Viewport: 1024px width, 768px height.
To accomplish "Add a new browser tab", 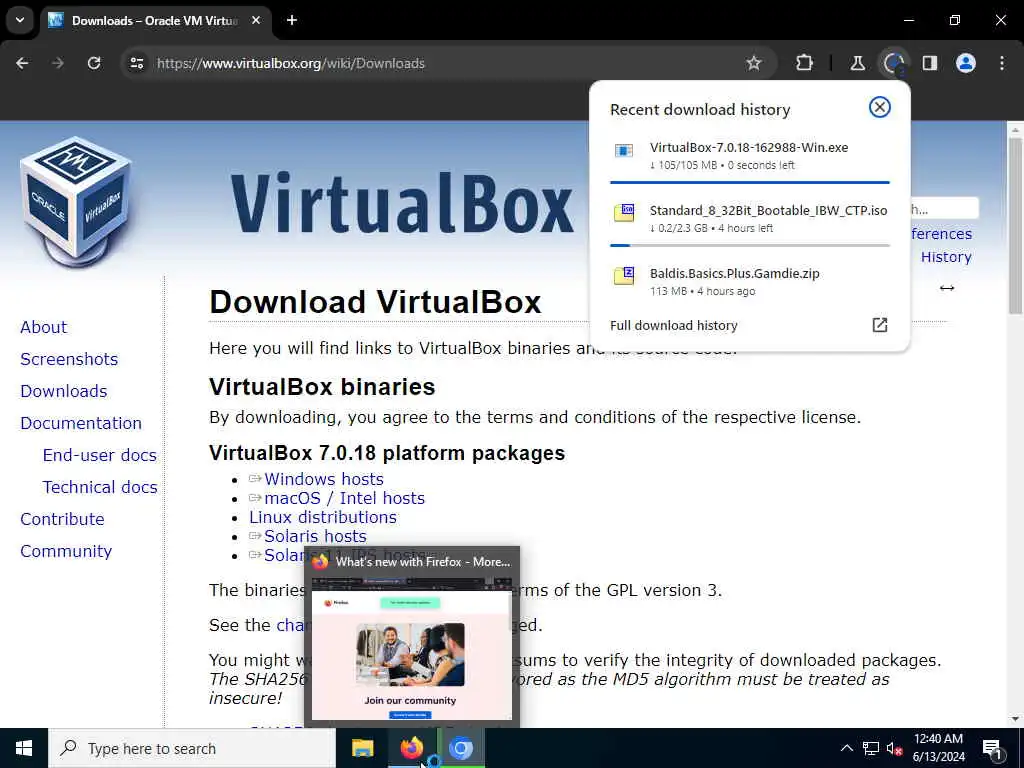I will coord(292,20).
